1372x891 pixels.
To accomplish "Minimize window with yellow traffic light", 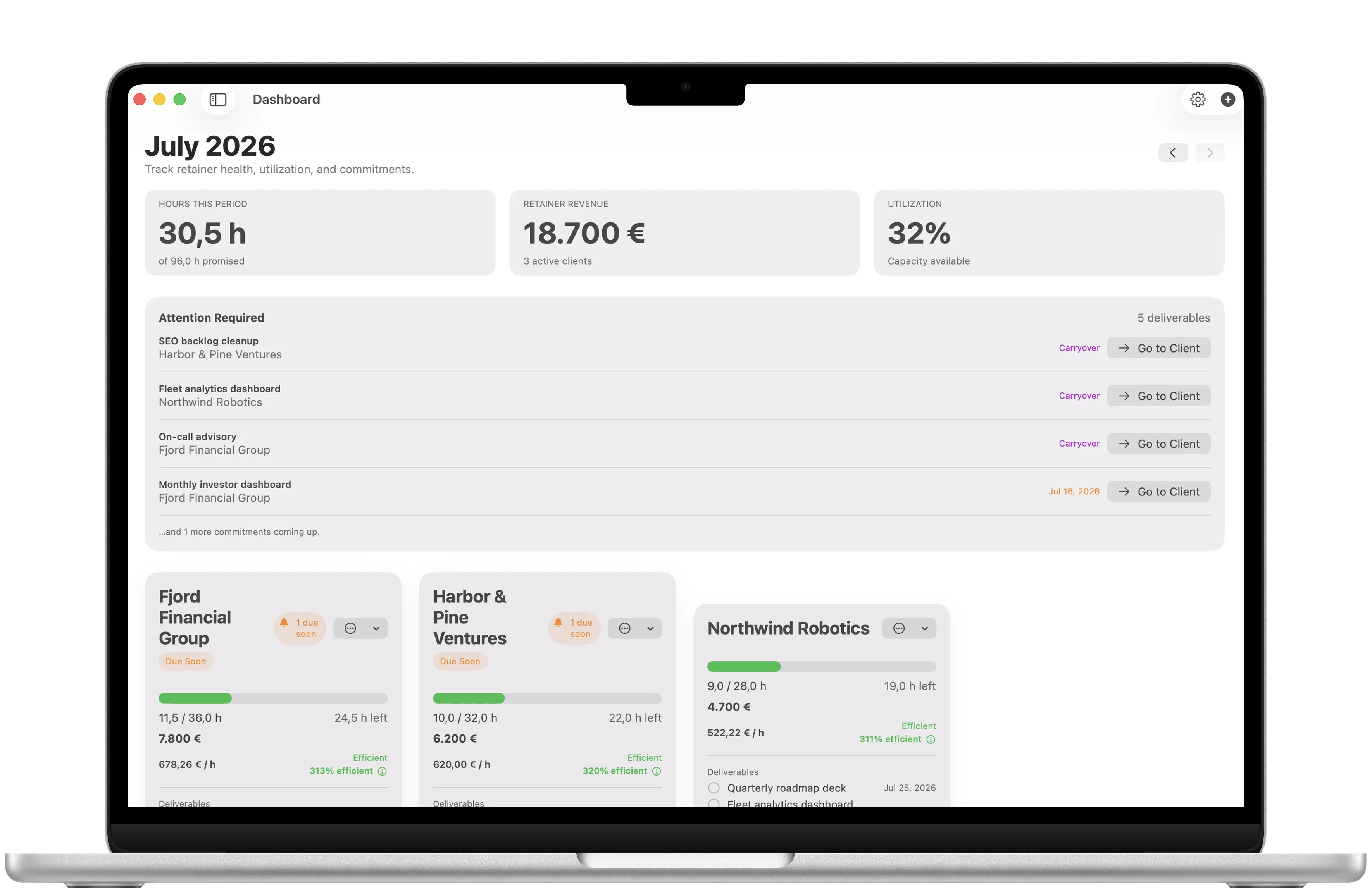I will [x=160, y=100].
